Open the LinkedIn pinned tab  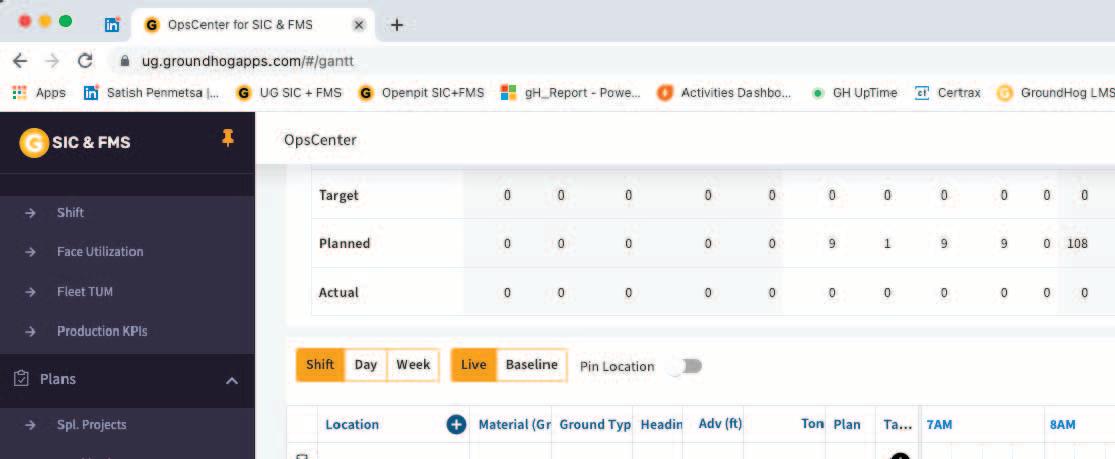click(112, 25)
